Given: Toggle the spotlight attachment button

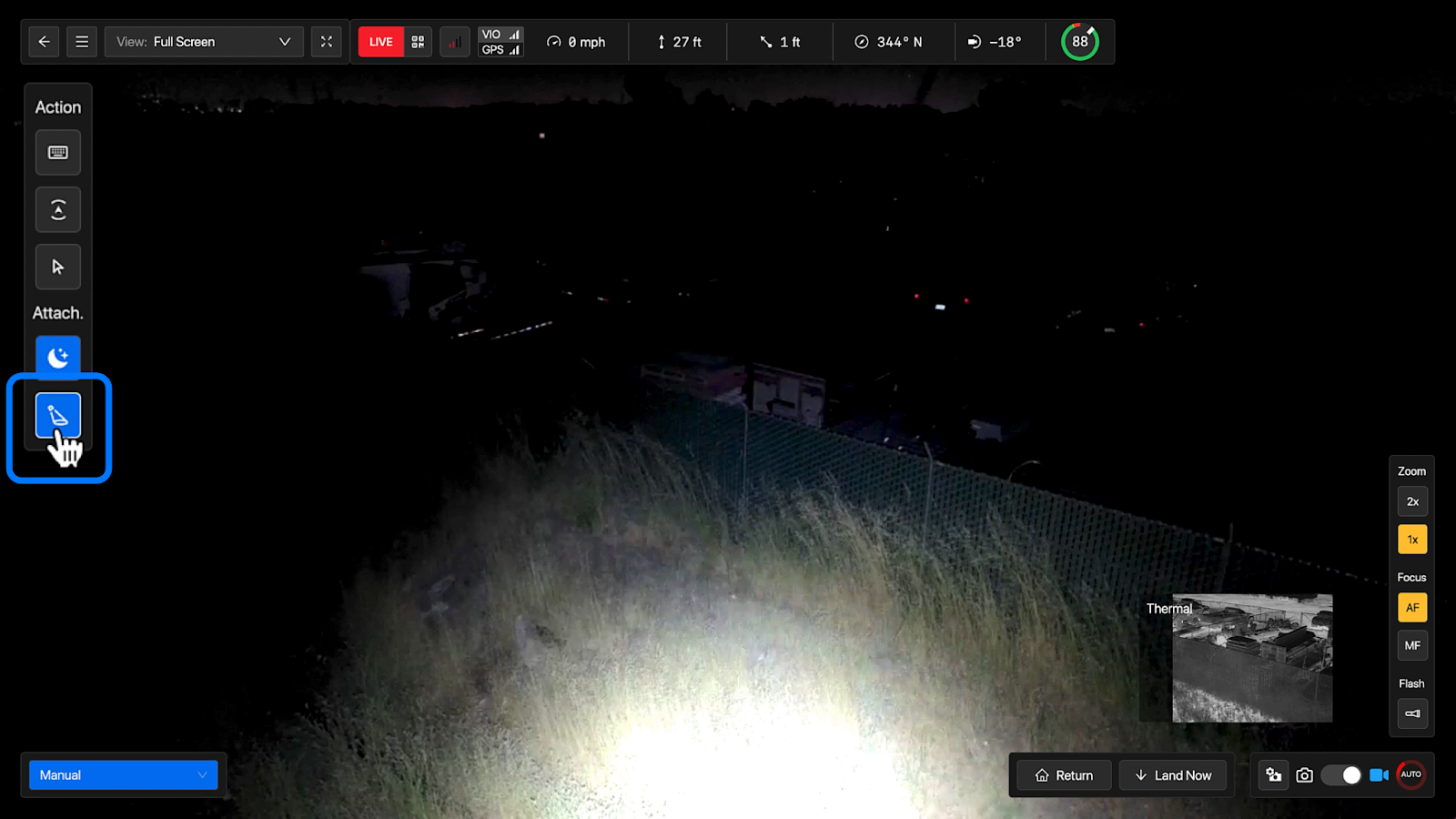Looking at the screenshot, I should (x=58, y=416).
